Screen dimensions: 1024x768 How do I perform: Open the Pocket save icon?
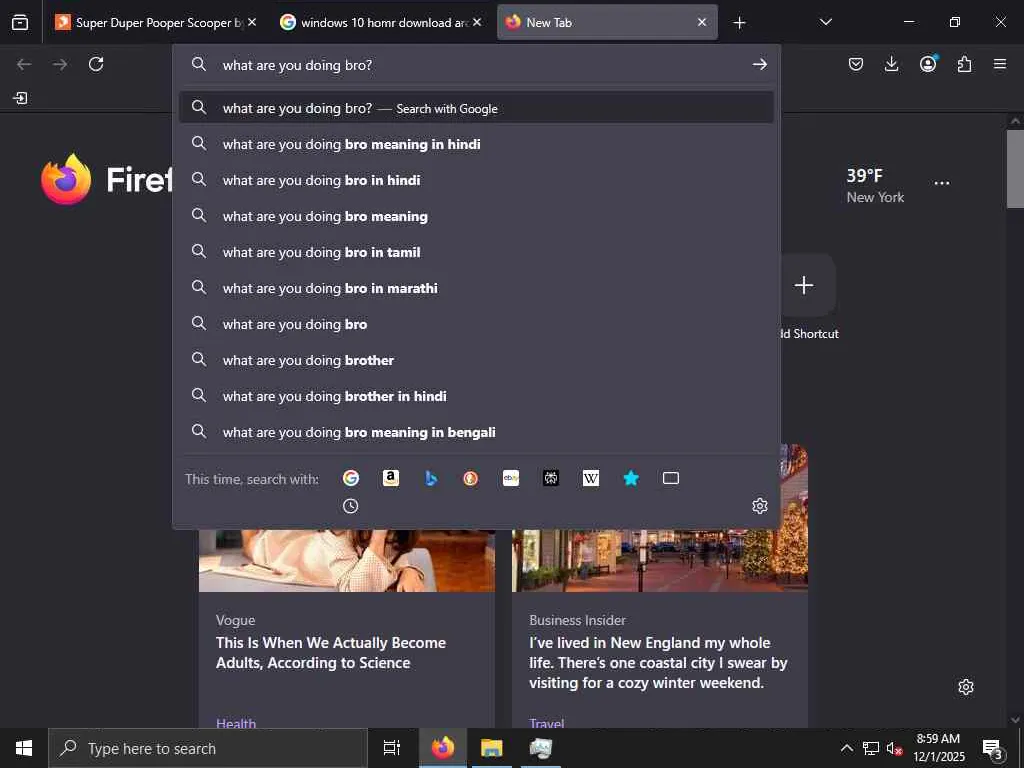(x=856, y=64)
